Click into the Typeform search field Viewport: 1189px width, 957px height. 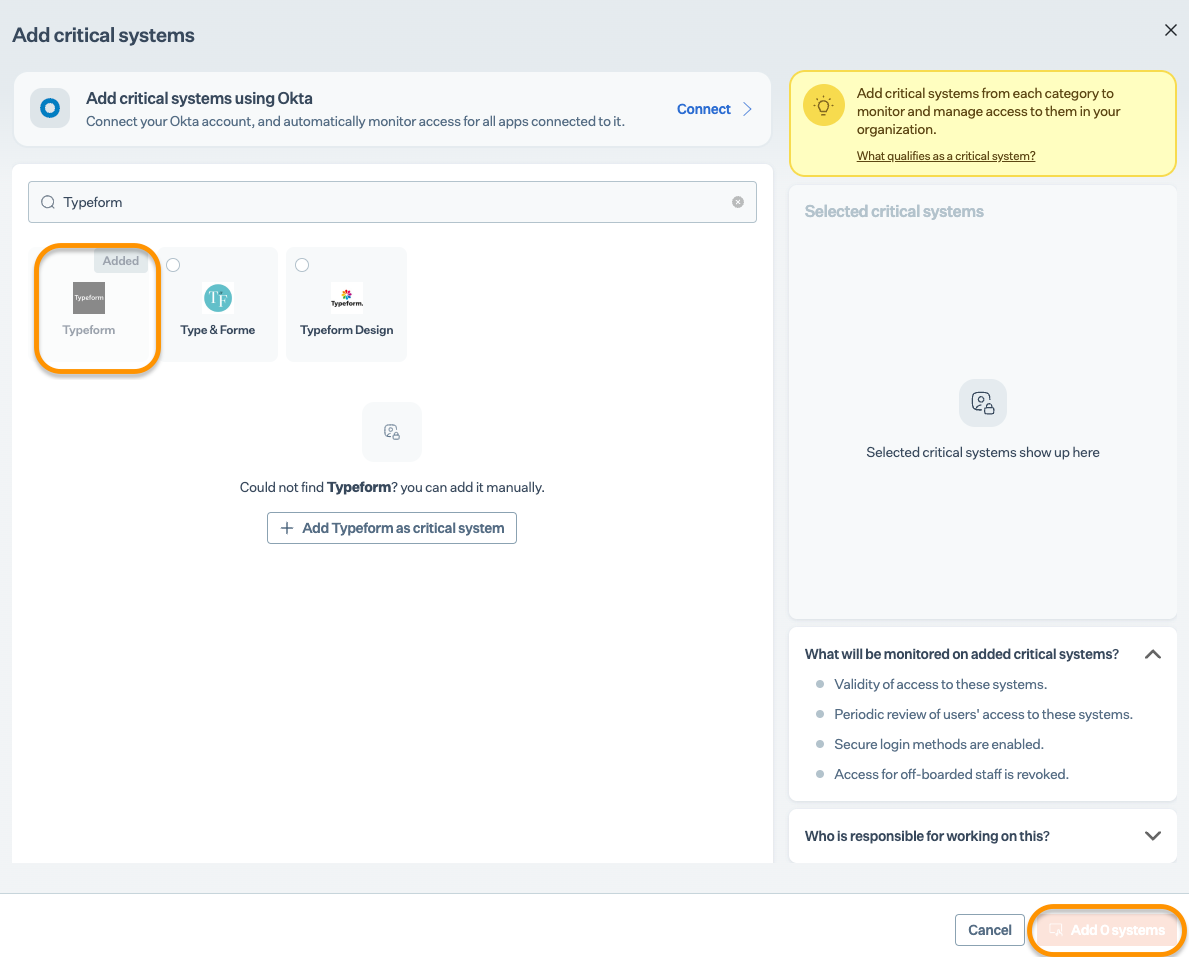pos(392,202)
